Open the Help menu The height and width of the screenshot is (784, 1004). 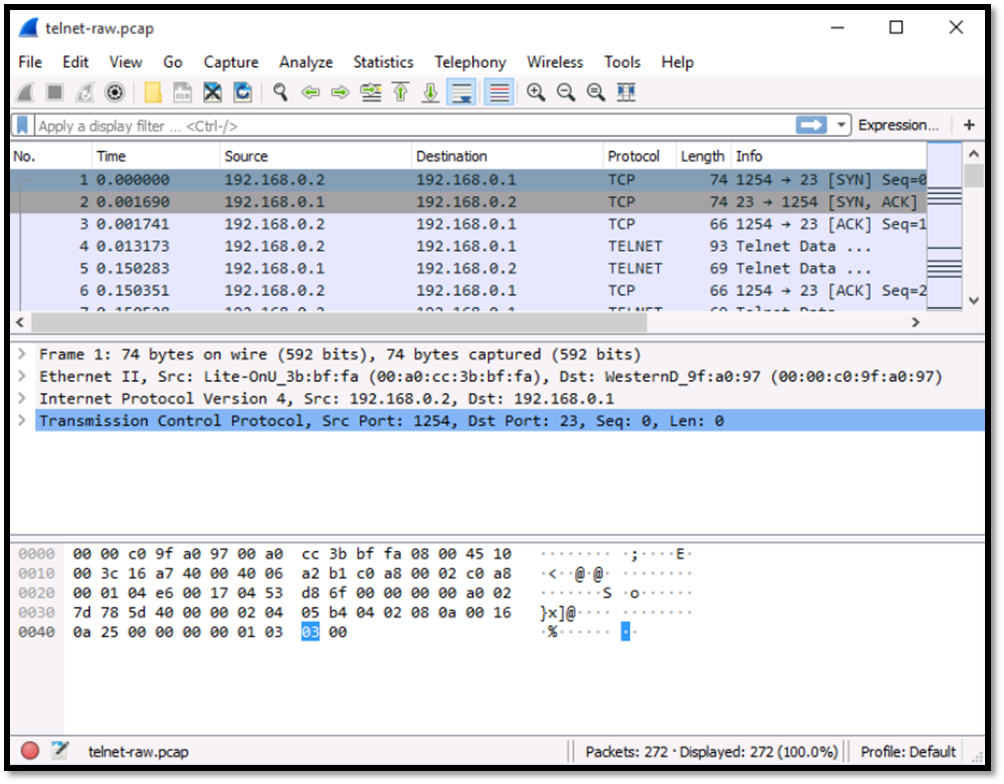[x=677, y=62]
